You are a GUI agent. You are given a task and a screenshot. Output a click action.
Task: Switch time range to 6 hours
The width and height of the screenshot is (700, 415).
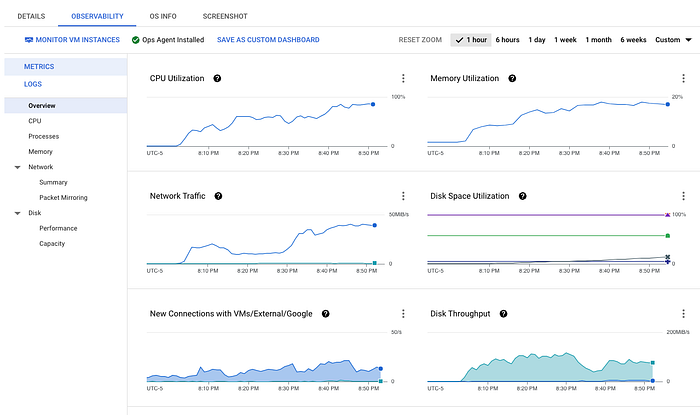(507, 40)
